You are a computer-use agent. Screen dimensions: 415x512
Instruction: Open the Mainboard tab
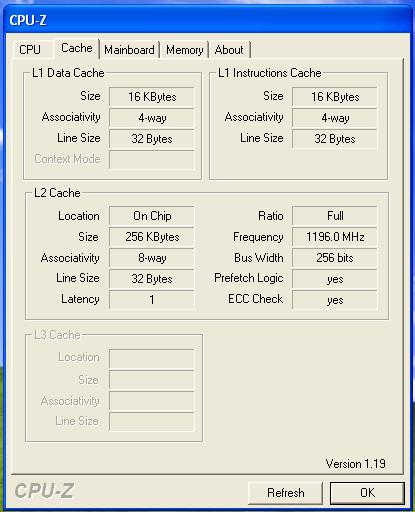[129, 50]
